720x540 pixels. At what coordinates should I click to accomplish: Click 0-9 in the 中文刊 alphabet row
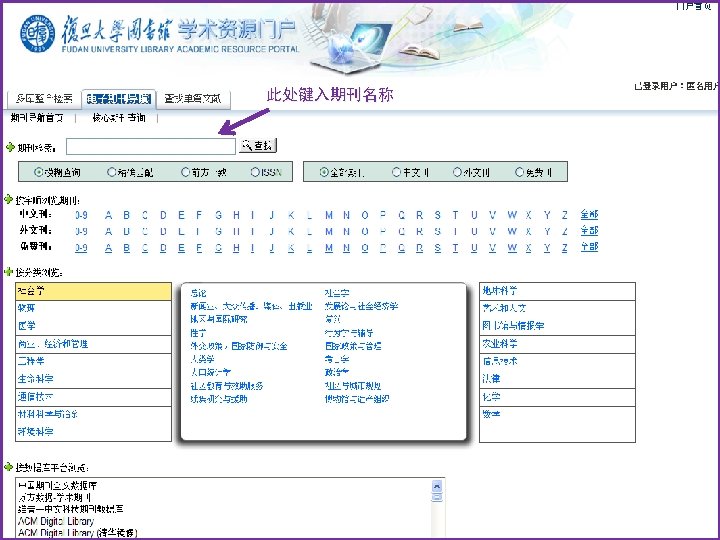(81, 215)
